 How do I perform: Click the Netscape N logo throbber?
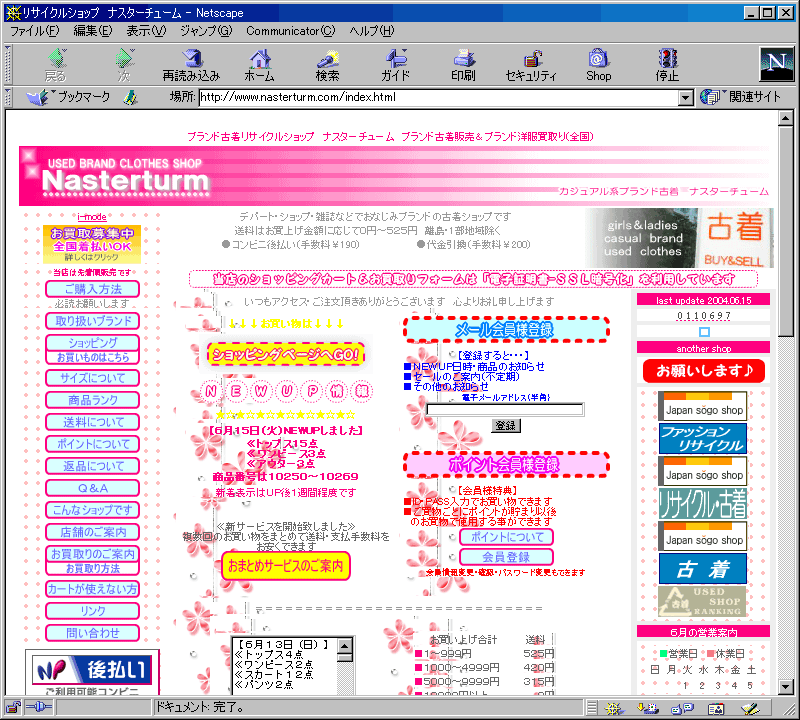pos(777,64)
